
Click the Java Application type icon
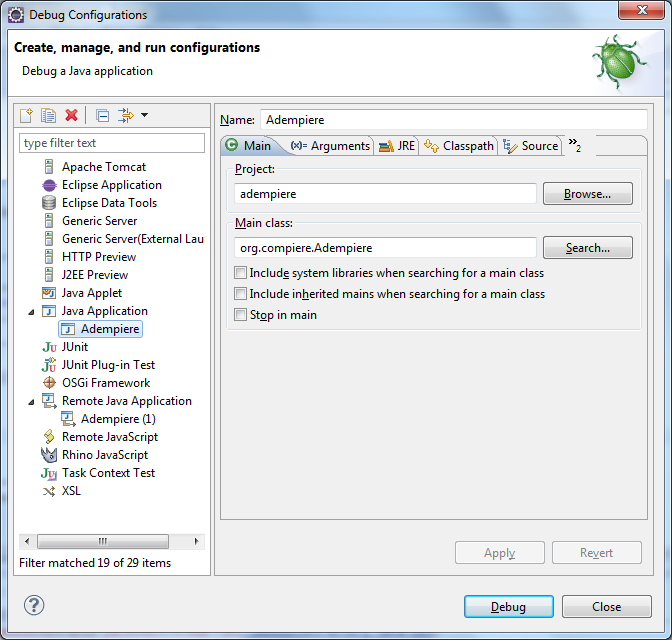pyautogui.click(x=49, y=311)
